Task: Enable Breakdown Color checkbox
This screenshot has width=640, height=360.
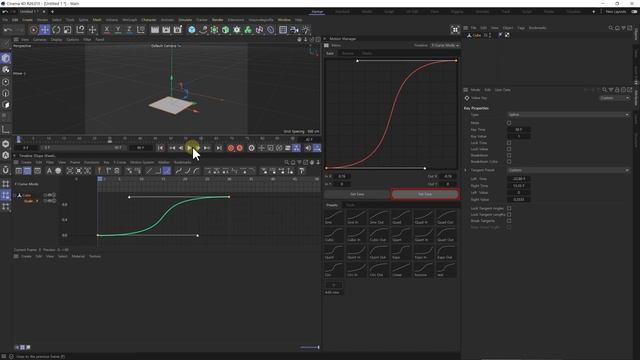Action: tap(509, 162)
